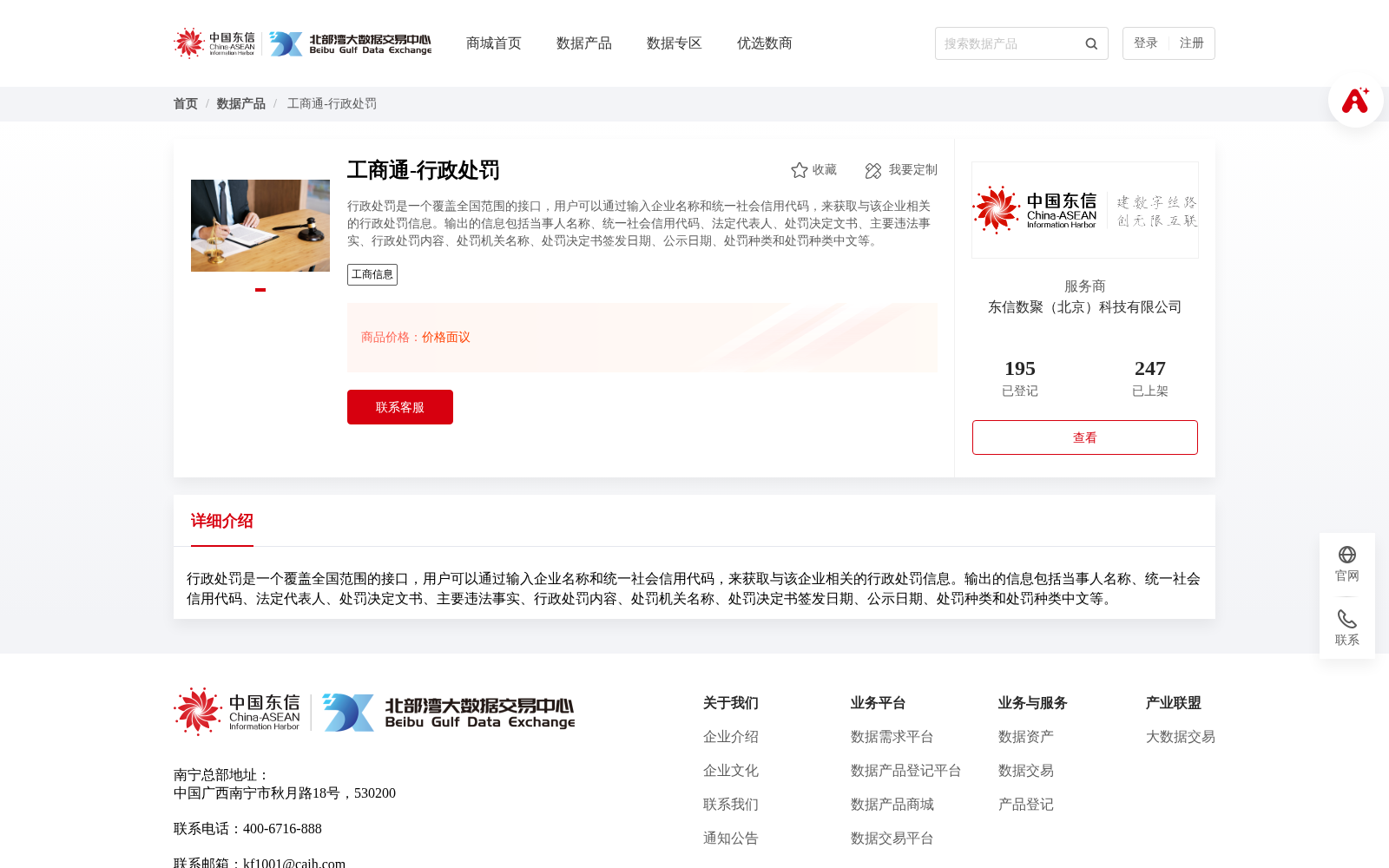1389x868 pixels.
Task: Open 商城首页 in navigation
Action: (x=494, y=43)
